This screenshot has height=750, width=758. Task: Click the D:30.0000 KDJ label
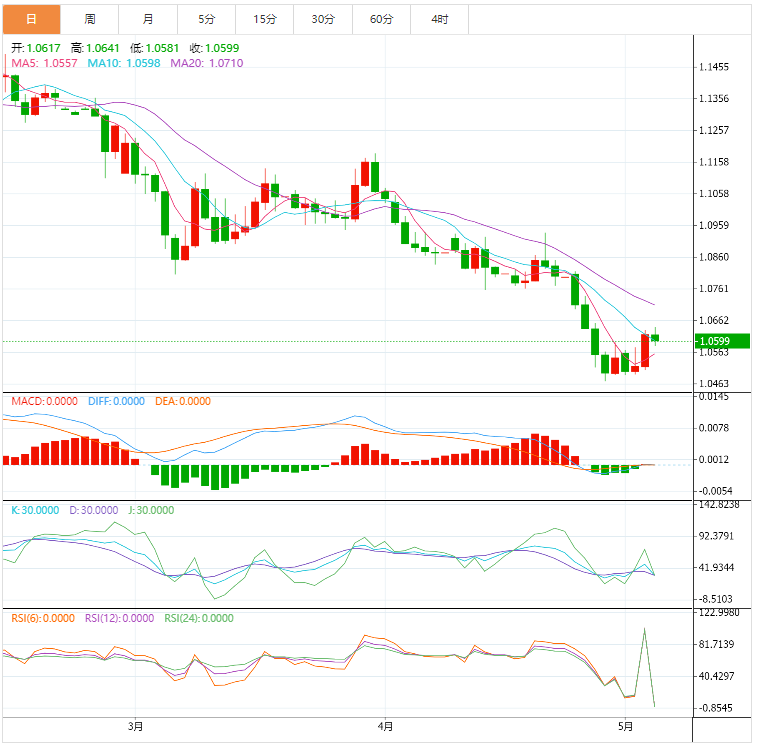pos(94,510)
